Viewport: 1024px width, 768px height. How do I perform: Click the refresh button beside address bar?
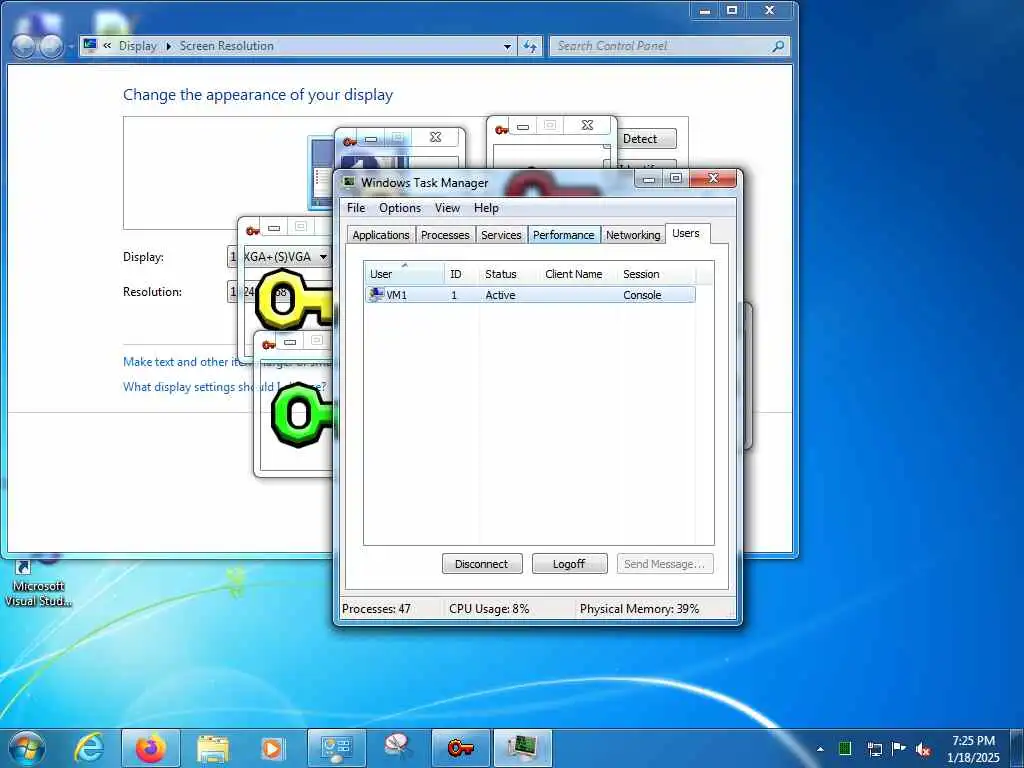(x=530, y=46)
